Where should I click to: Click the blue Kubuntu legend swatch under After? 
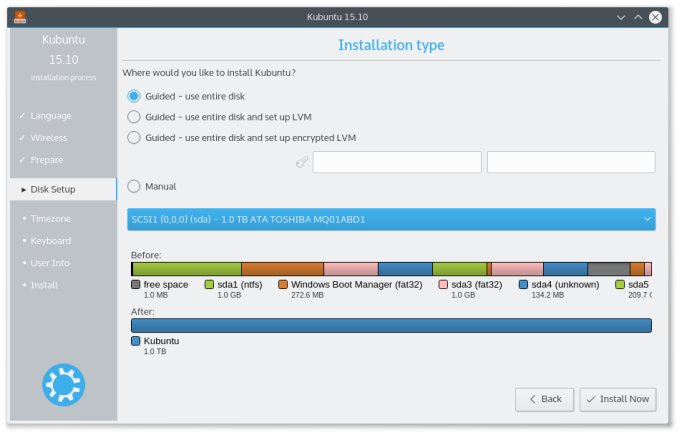pyautogui.click(x=136, y=341)
